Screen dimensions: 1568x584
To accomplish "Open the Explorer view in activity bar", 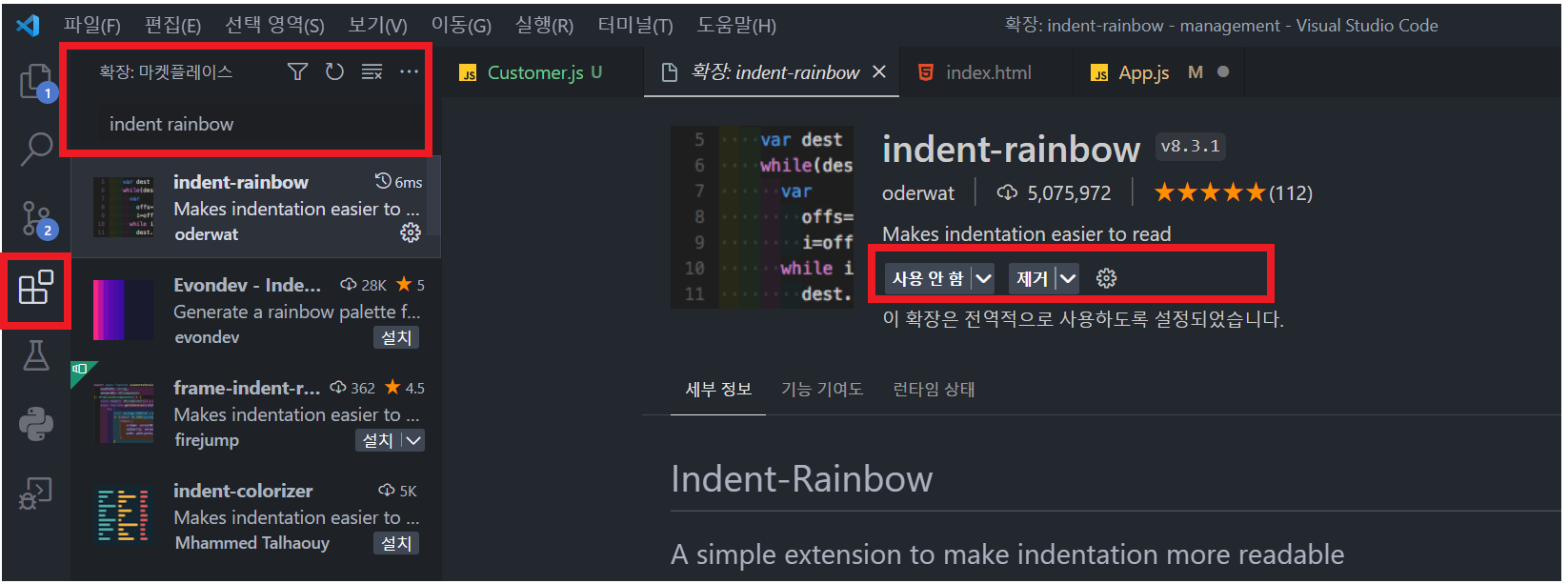I will (36, 82).
